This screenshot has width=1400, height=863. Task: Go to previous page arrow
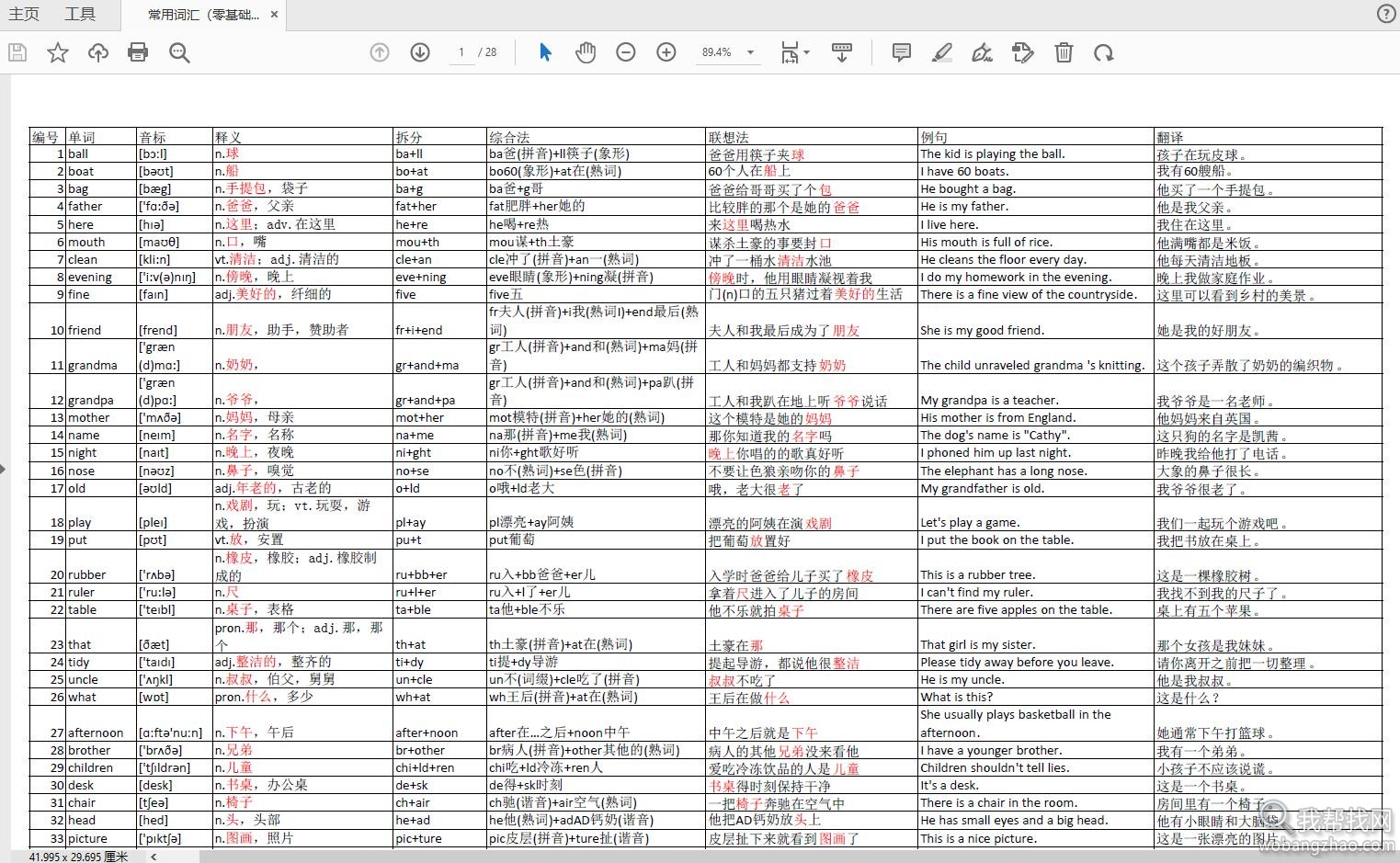click(380, 52)
